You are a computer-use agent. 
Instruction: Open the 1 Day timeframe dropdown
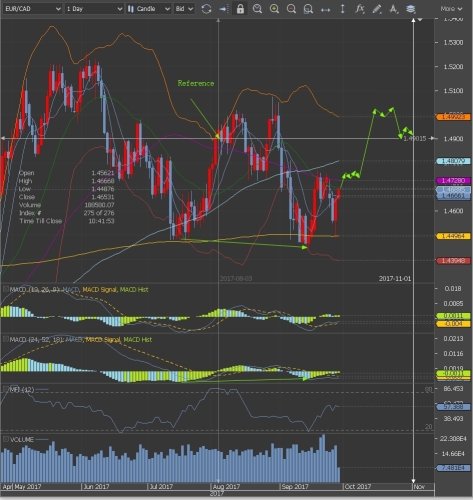[x=94, y=9]
